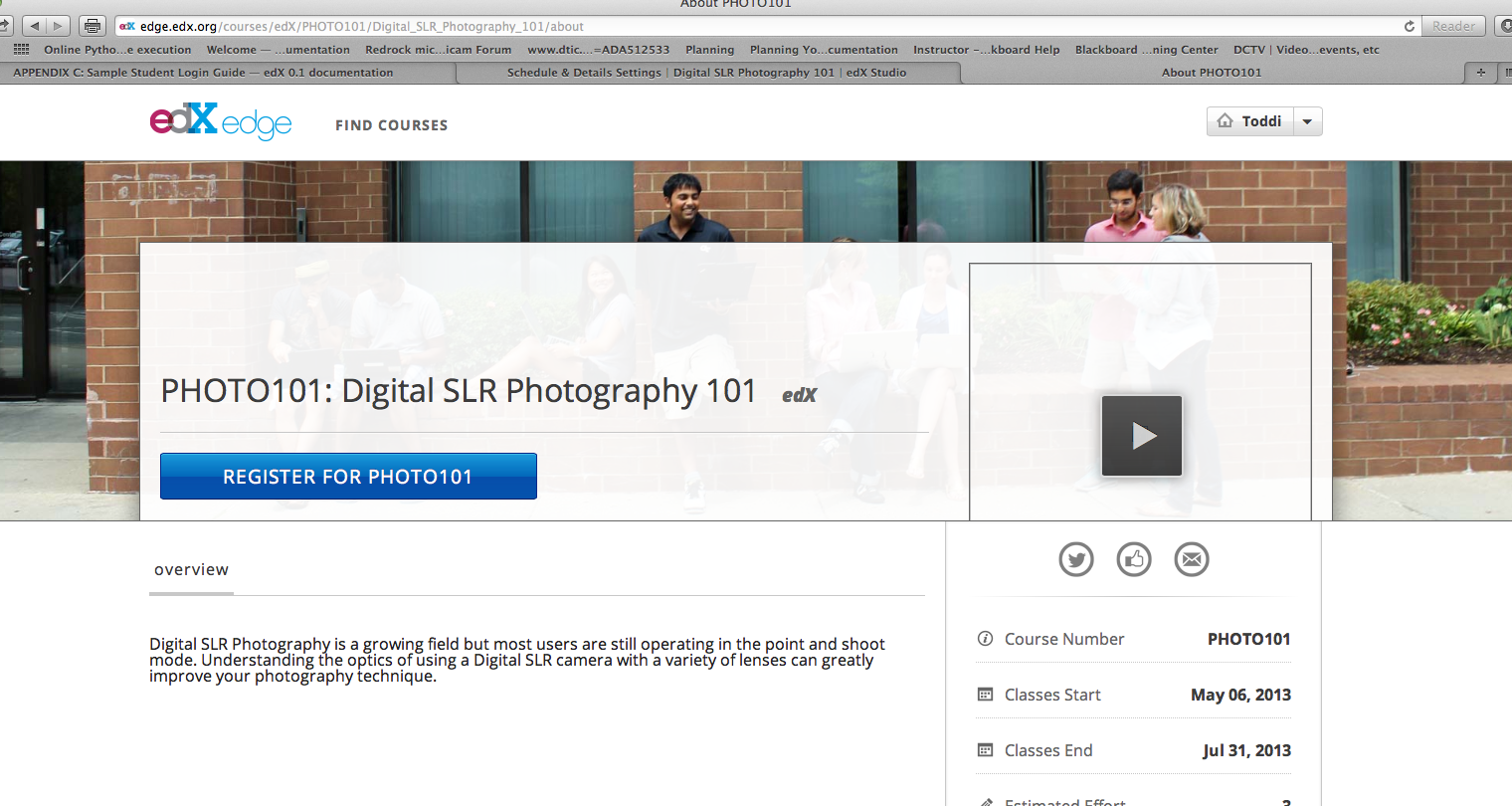Select the overview section tab
The height and width of the screenshot is (806, 1512).
click(x=191, y=570)
